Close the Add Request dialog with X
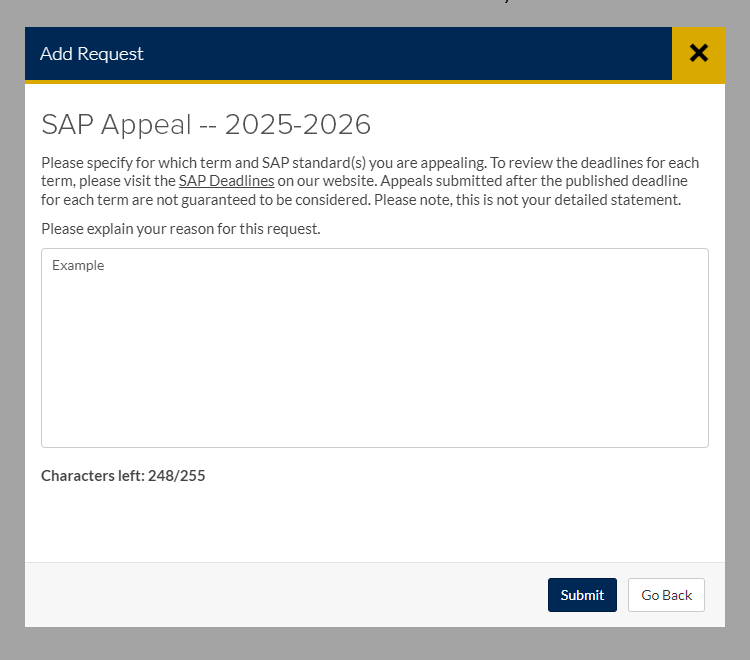The image size is (750, 660). 698,53
